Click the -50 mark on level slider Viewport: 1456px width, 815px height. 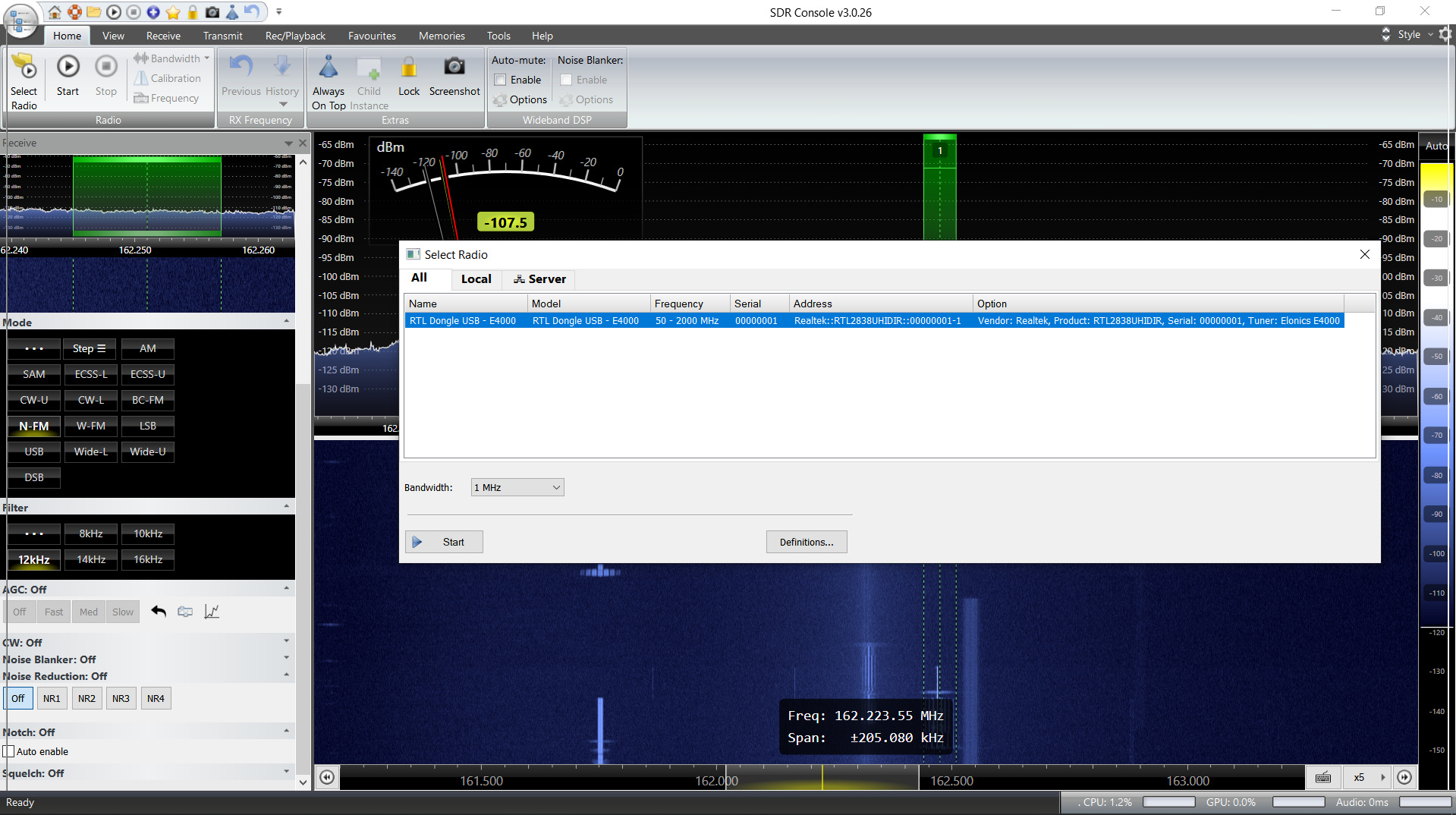click(1437, 357)
